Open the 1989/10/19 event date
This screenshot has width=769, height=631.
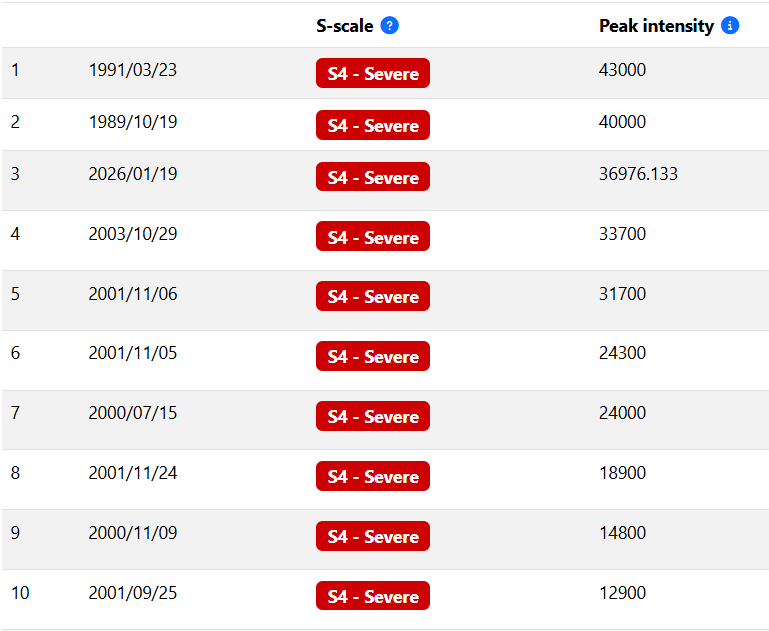(133, 122)
